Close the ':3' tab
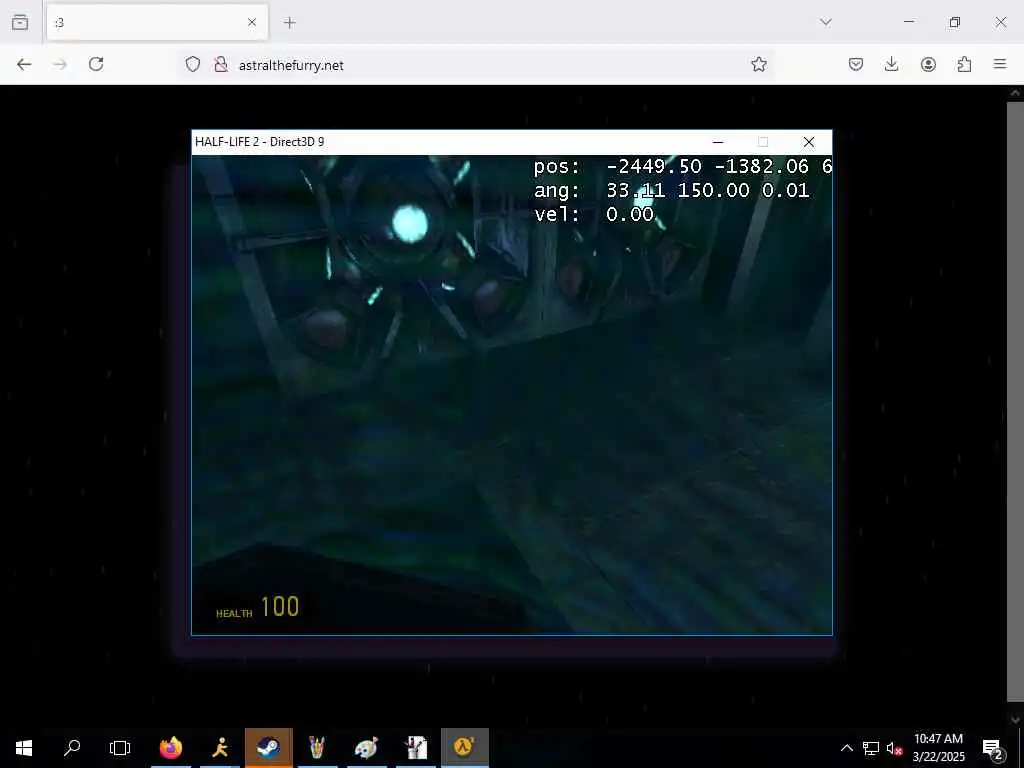The height and width of the screenshot is (768, 1024). pos(252,22)
